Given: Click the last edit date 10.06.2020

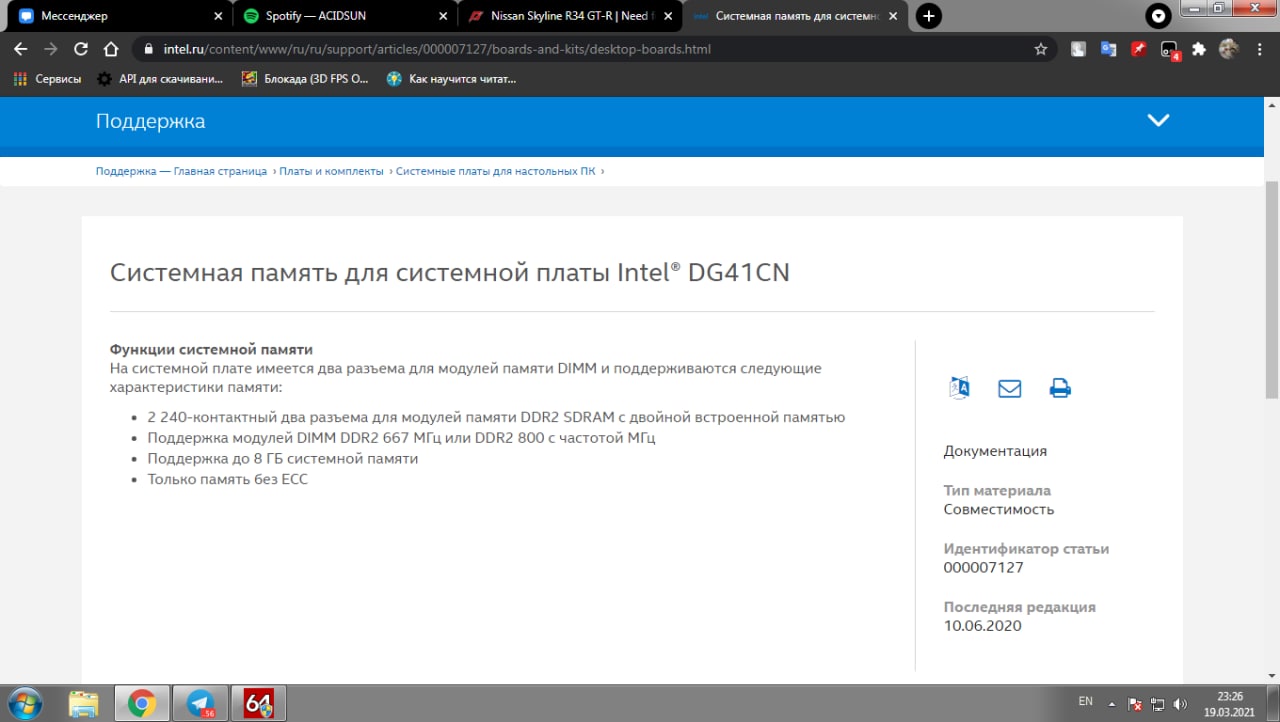Looking at the screenshot, I should 982,625.
